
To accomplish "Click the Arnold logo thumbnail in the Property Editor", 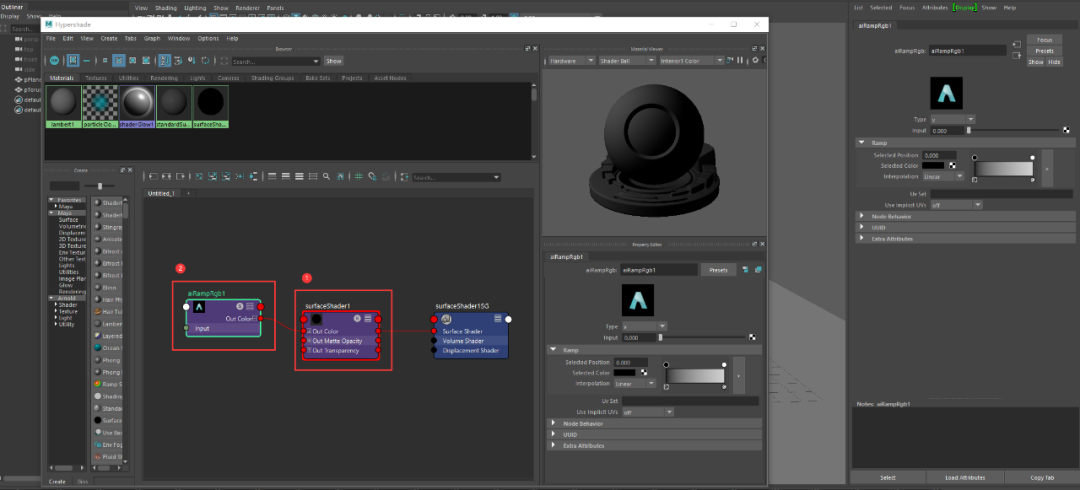I will coord(638,300).
